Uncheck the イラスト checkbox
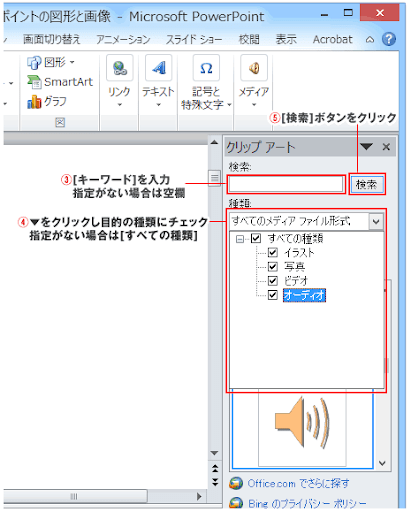 click(273, 252)
